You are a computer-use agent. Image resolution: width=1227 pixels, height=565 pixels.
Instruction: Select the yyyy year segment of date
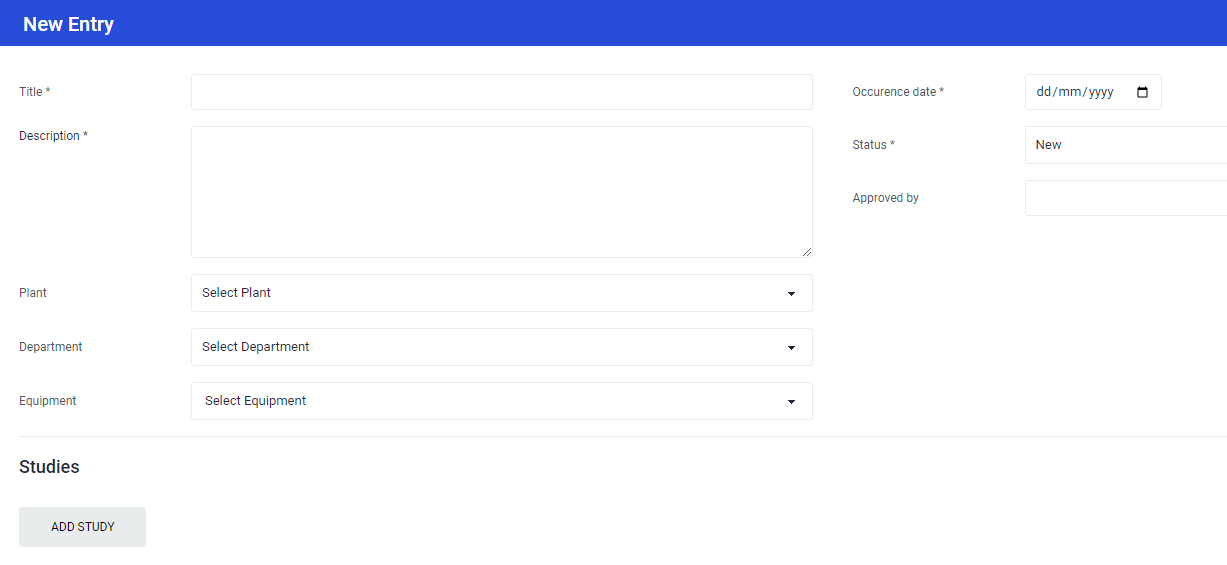coord(1101,92)
